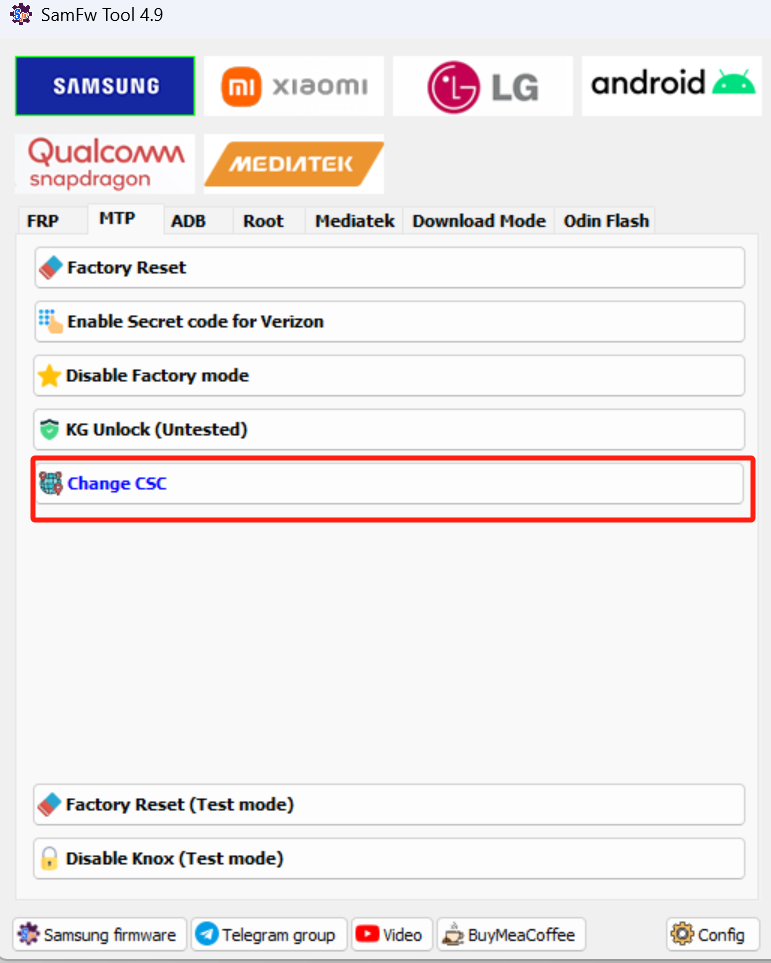Click the star icon for Disable Factory mode

click(49, 376)
